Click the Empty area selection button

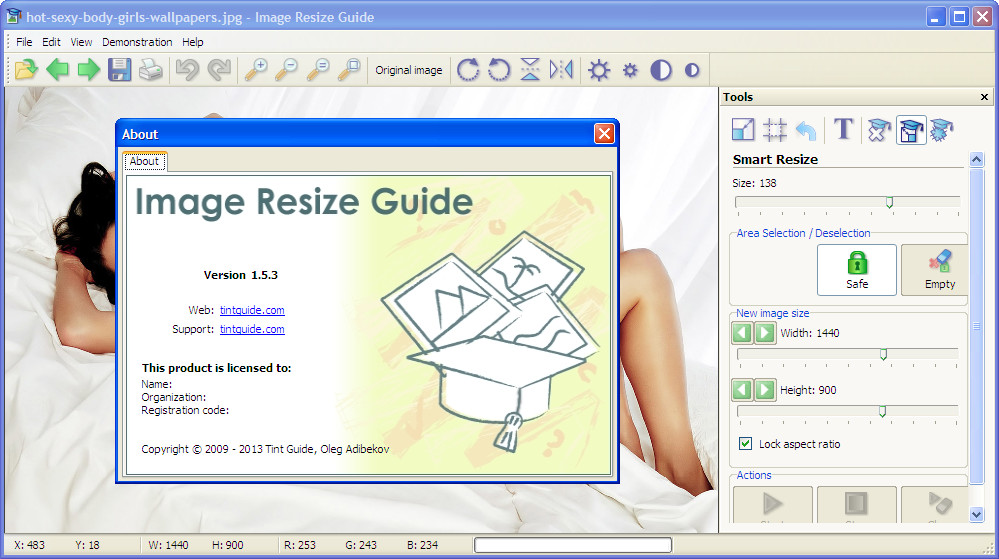pyautogui.click(x=935, y=270)
